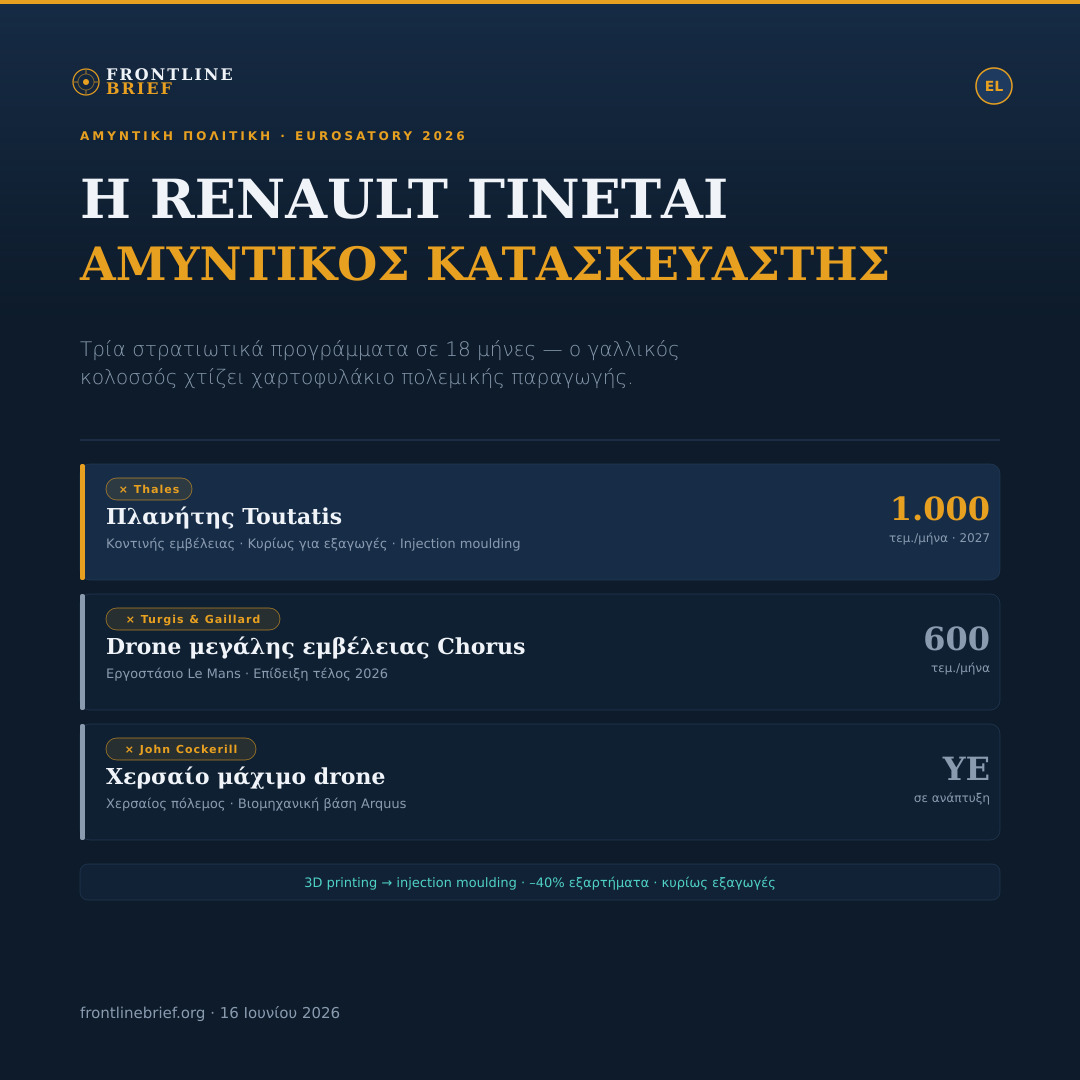Image resolution: width=1080 pixels, height=1080 pixels.
Task: Click 'τεμ./μήνα' label under 600
Action: point(960,668)
